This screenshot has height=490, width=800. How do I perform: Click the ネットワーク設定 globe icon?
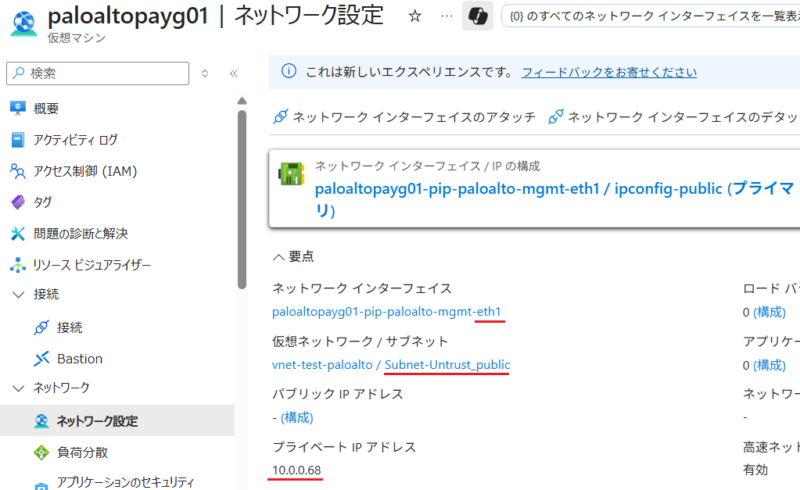[x=41, y=421]
